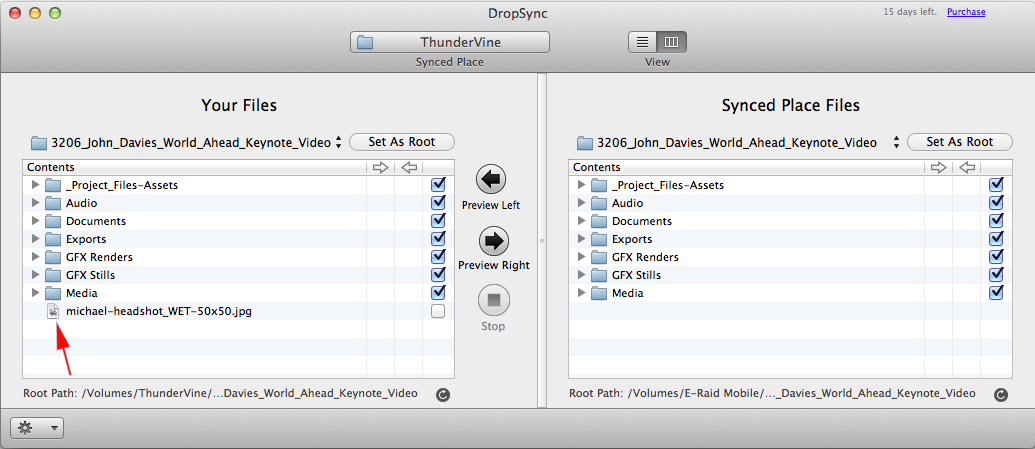Image resolution: width=1035 pixels, height=449 pixels.
Task: Uncheck Audio checkbox in Synced Place Files
Action: point(997,202)
